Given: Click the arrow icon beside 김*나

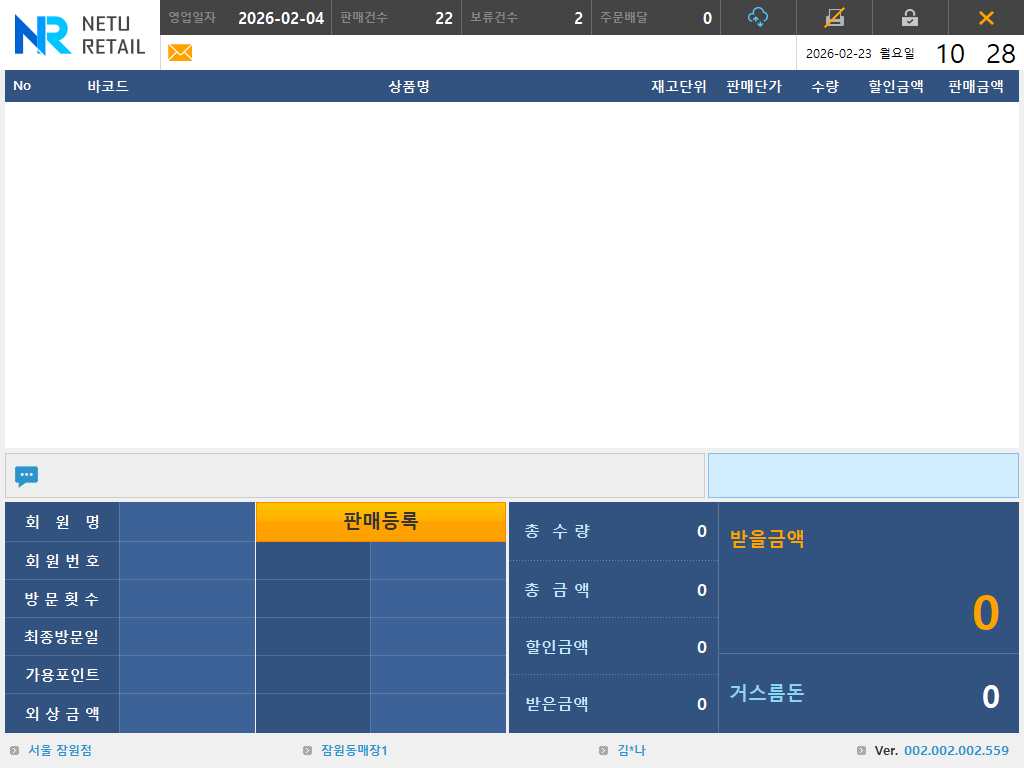Looking at the screenshot, I should (603, 750).
